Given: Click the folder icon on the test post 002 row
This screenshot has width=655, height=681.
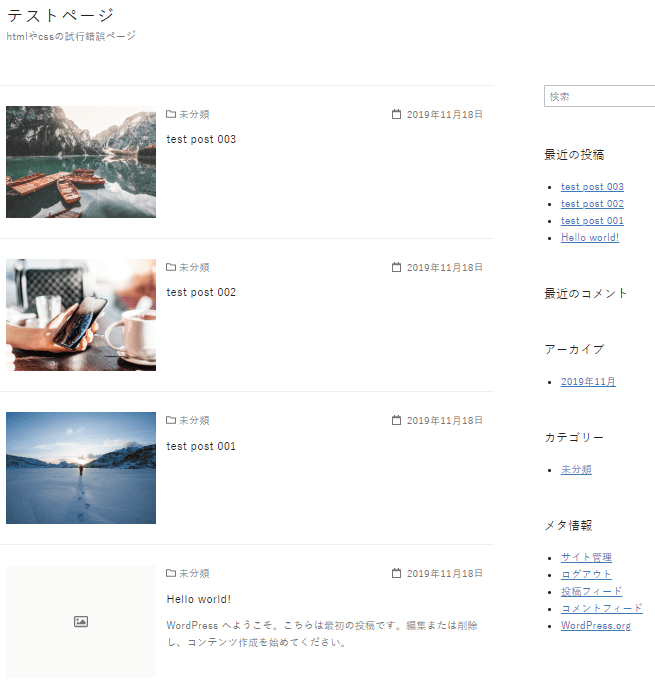Looking at the screenshot, I should [x=171, y=267].
